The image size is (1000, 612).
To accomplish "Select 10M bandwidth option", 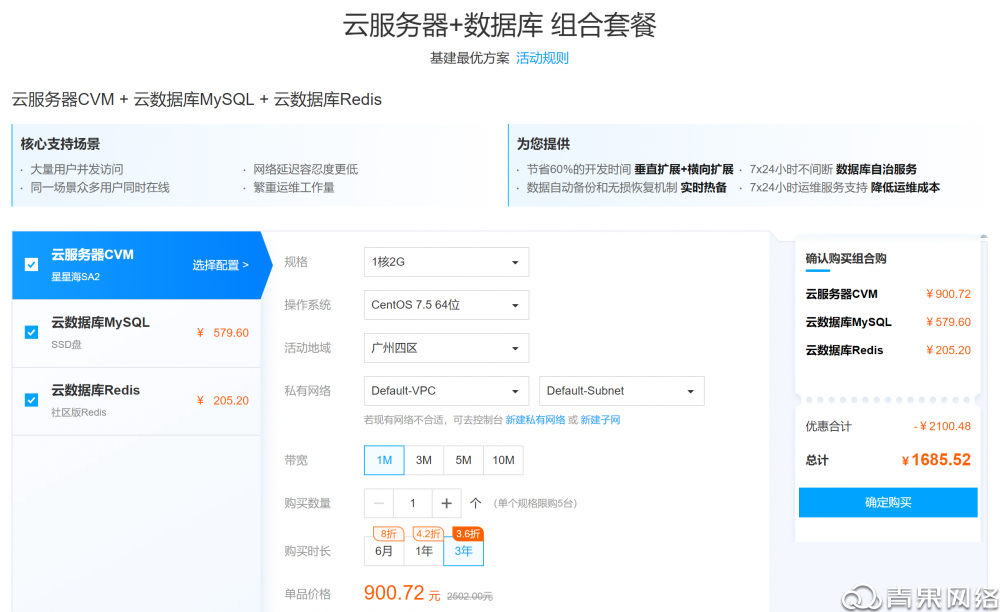I will pyautogui.click(x=503, y=459).
